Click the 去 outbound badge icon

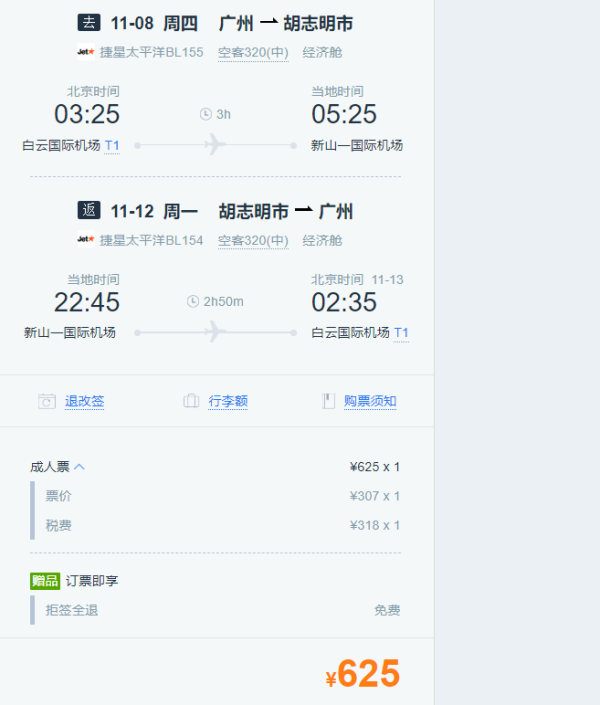tap(89, 22)
